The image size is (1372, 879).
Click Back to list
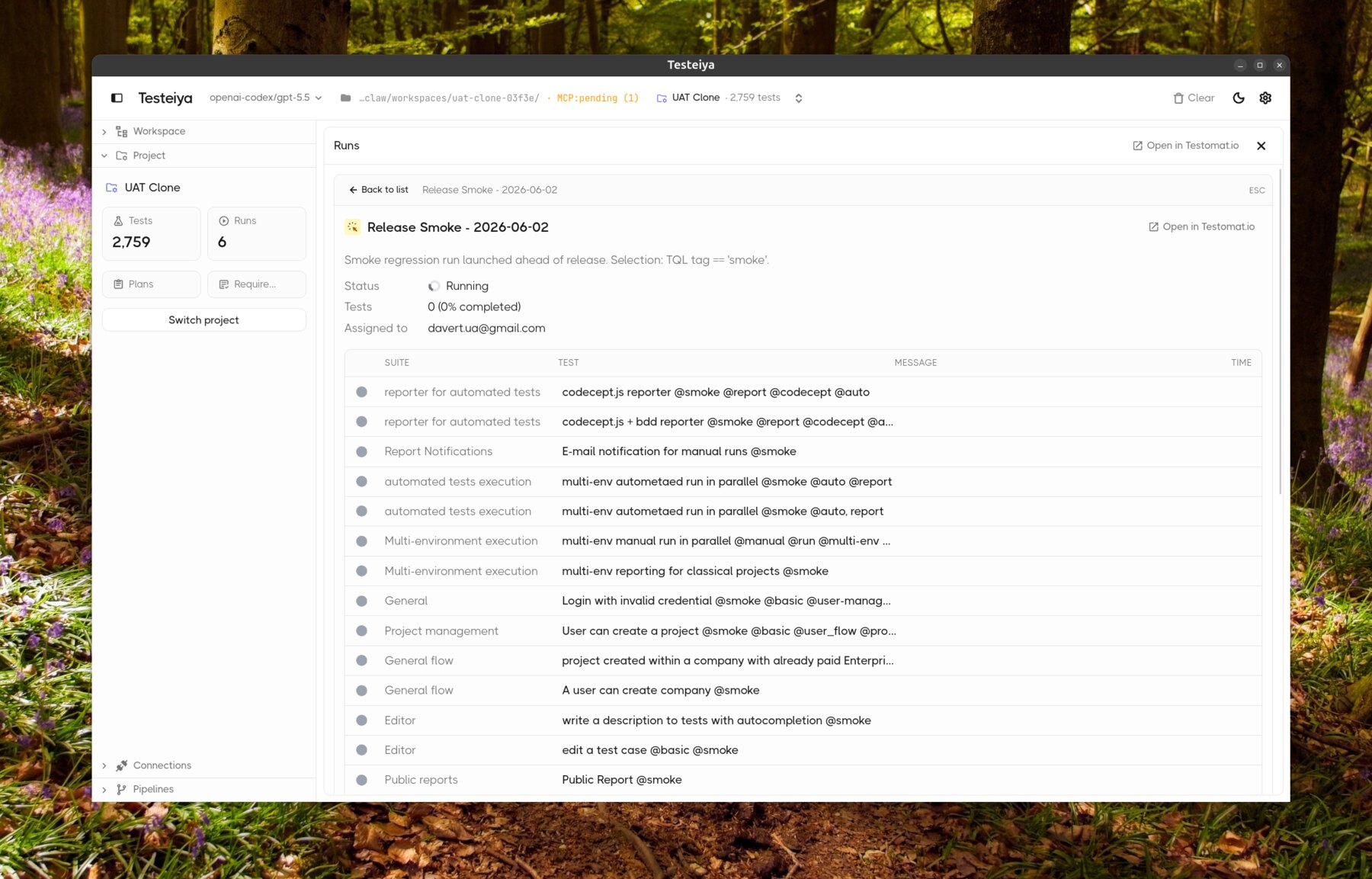point(379,190)
